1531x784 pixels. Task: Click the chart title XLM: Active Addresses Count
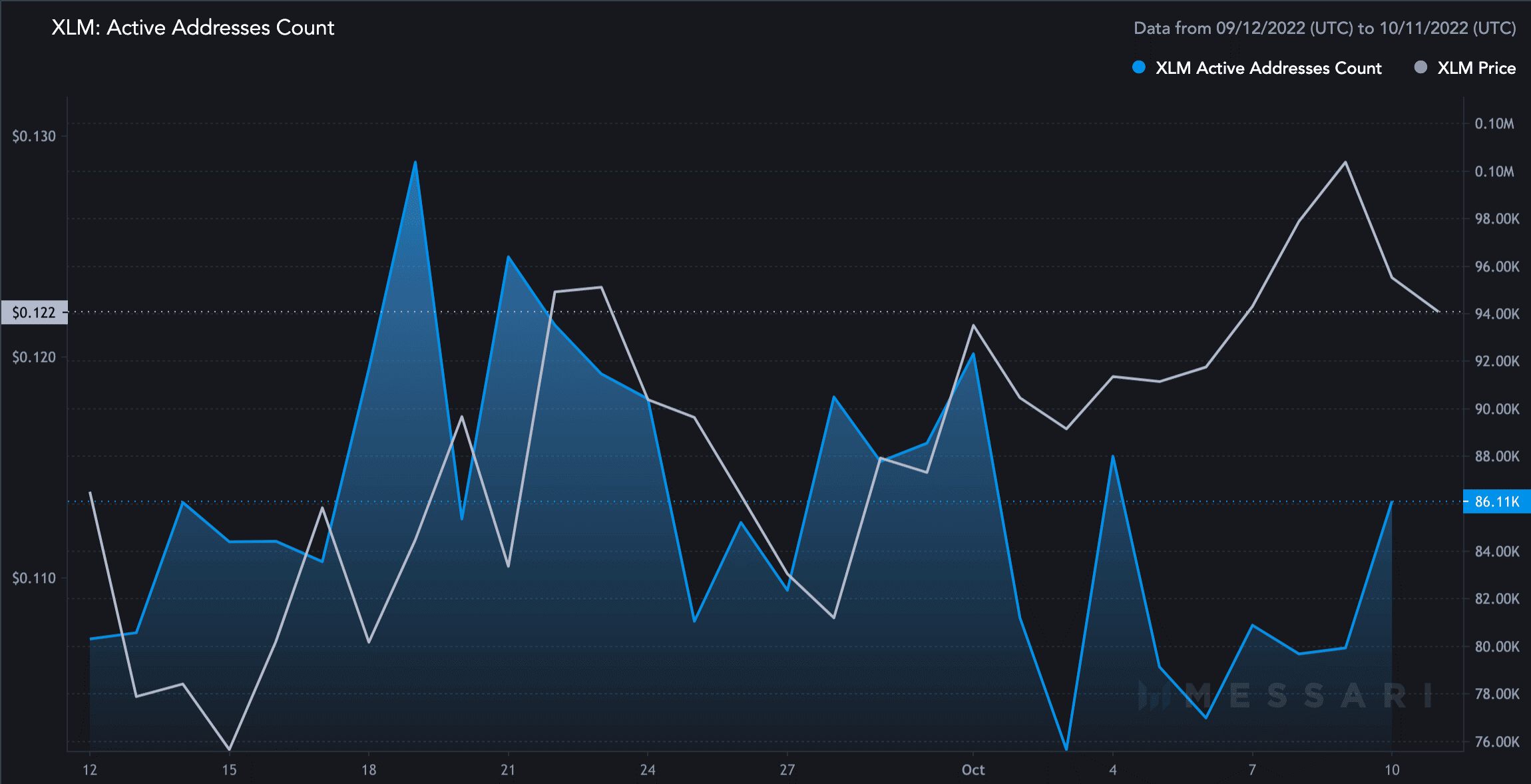coord(193,27)
